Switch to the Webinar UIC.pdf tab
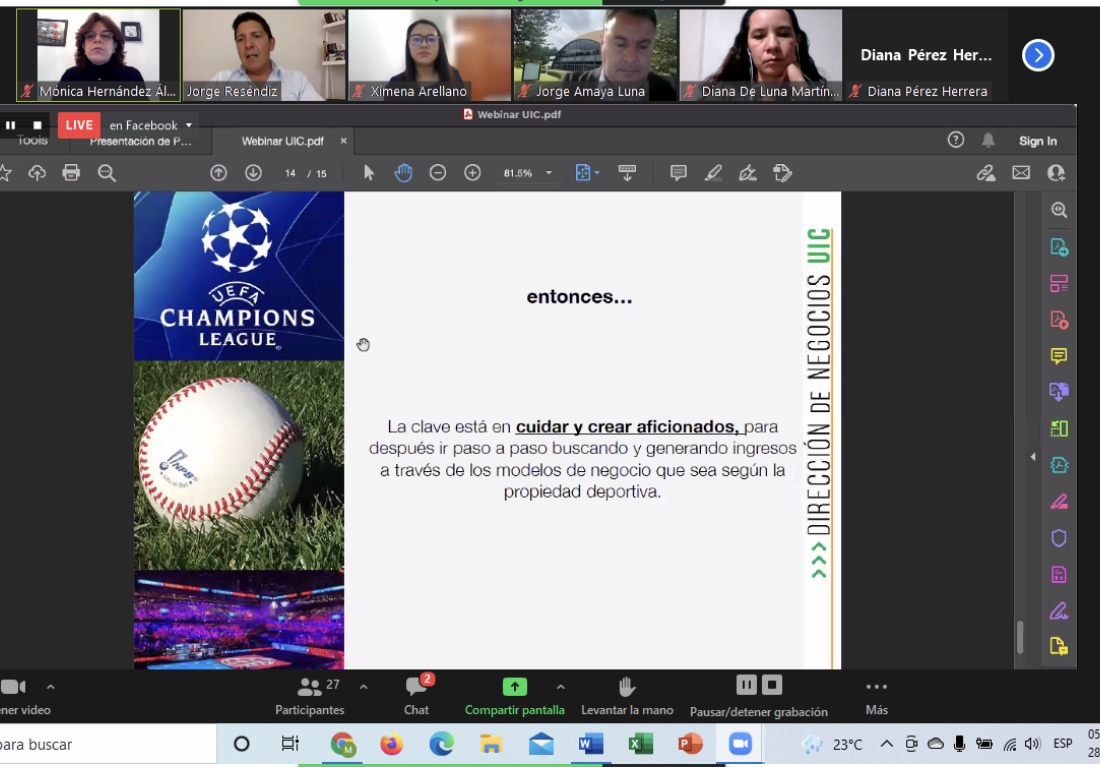 tap(283, 141)
